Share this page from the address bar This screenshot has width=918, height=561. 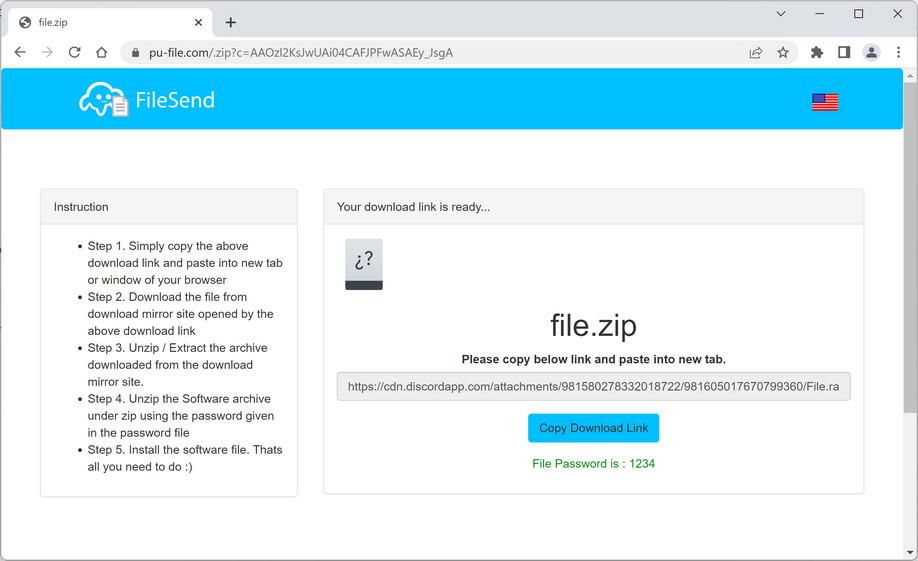point(756,52)
